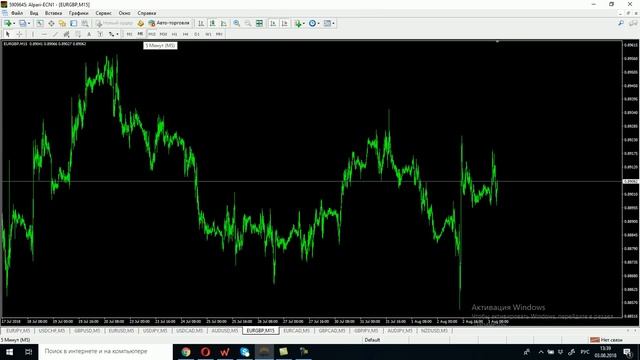The height and width of the screenshot is (360, 640).
Task: Switch chart to bar chart type
Action: pyautogui.click(x=201, y=23)
